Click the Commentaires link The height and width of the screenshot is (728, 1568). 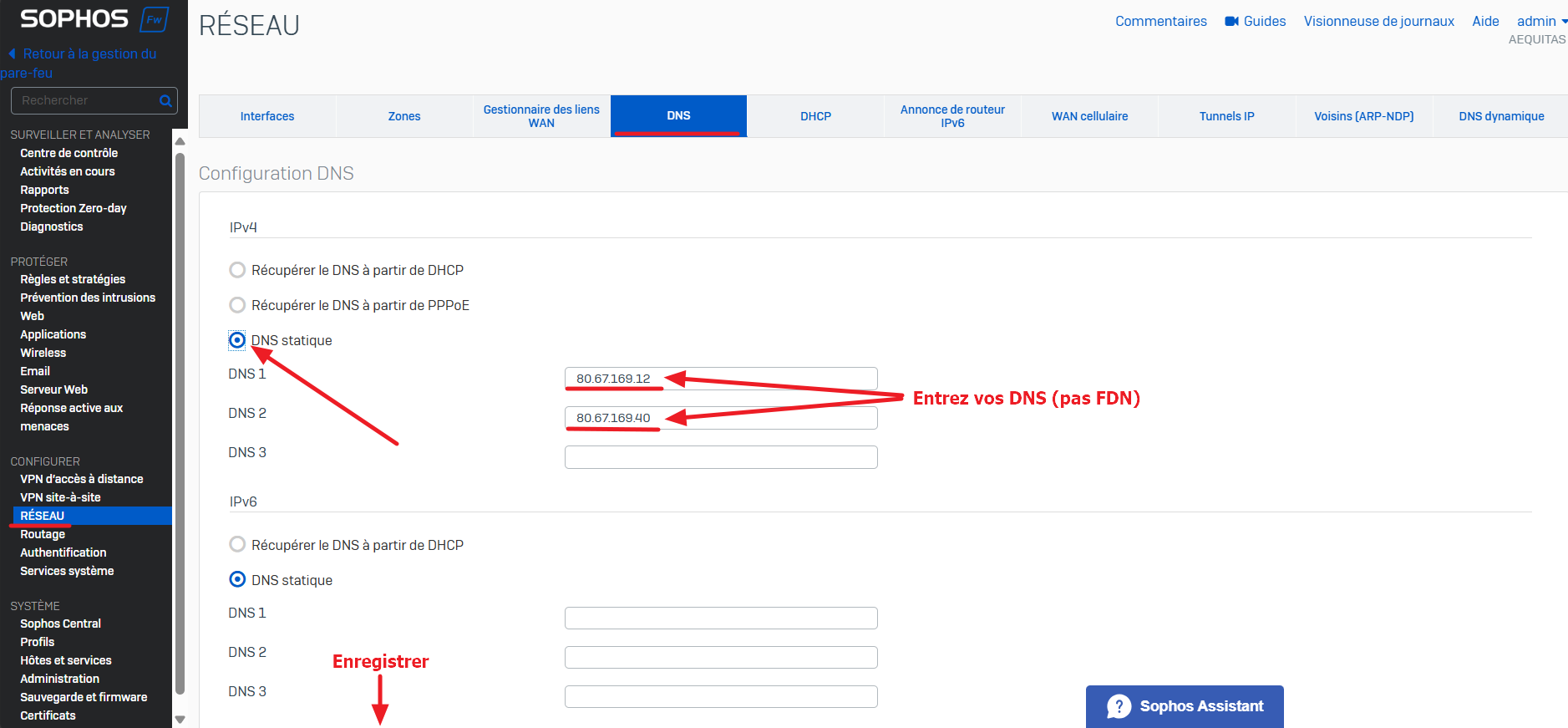click(x=1161, y=22)
